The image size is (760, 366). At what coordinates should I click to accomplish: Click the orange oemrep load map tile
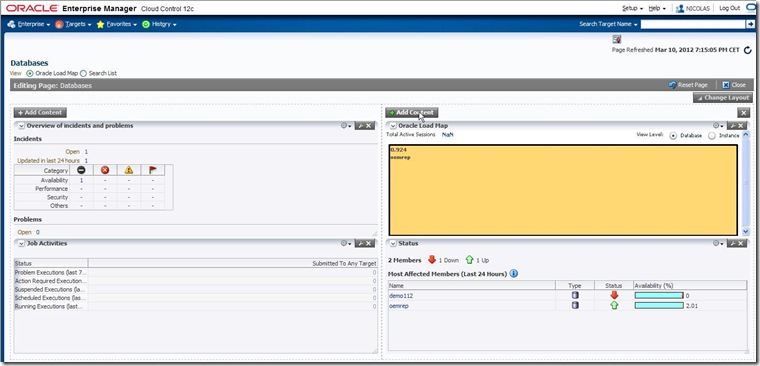click(563, 190)
